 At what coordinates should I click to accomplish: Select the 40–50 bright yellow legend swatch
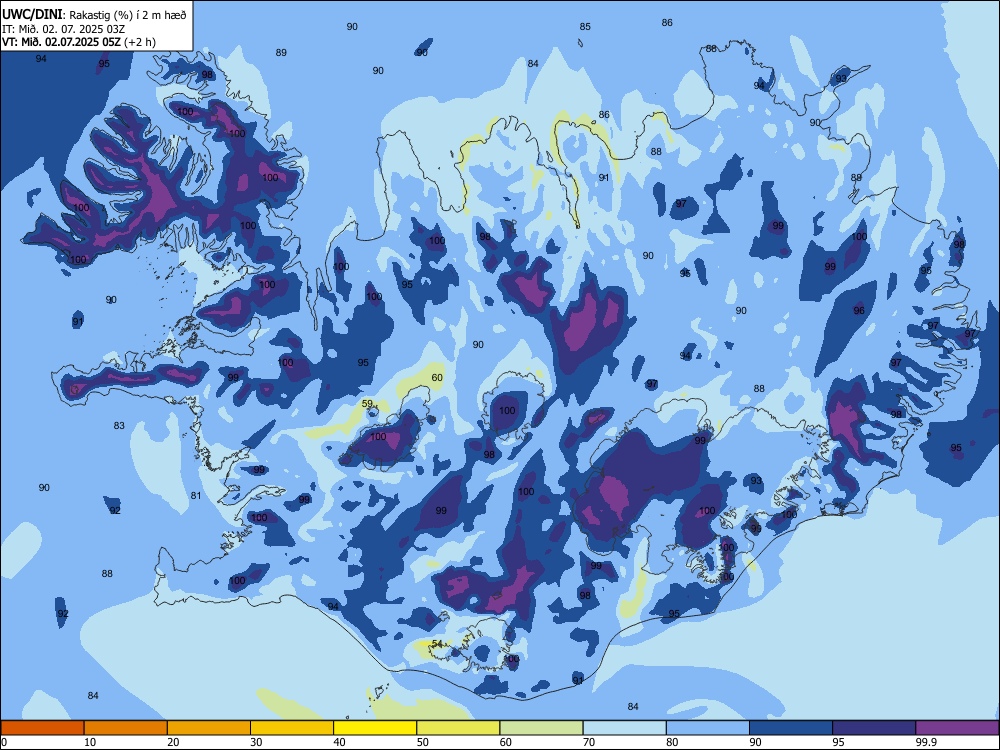tap(375, 728)
